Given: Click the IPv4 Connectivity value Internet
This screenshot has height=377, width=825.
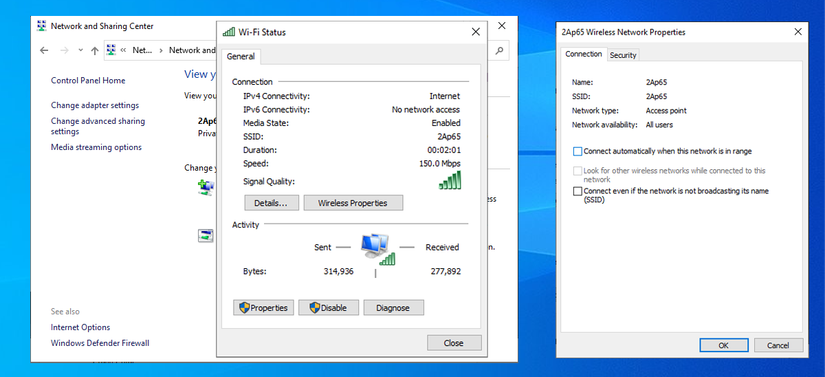Looking at the screenshot, I should [445, 96].
